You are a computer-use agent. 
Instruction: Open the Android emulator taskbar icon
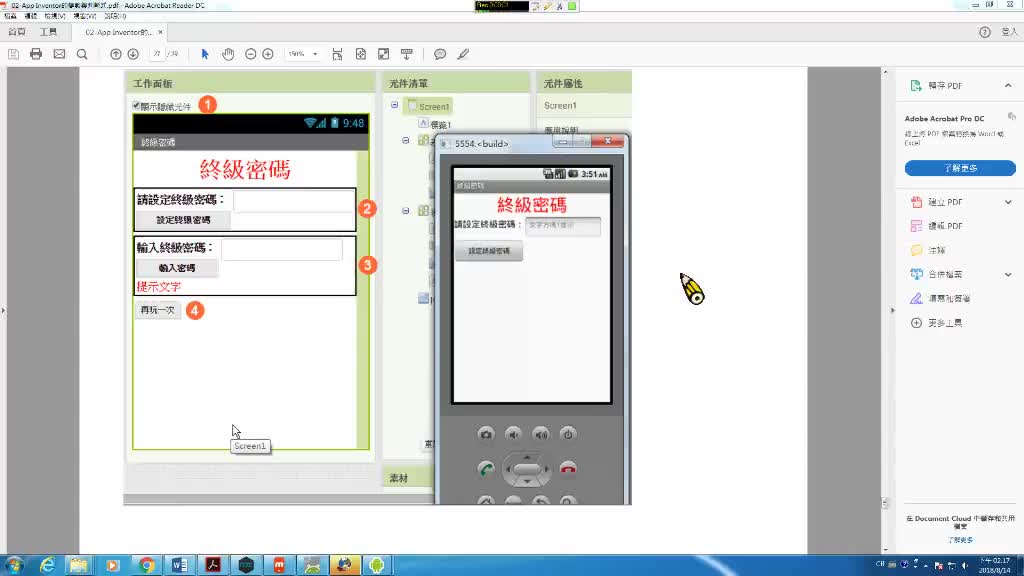tap(377, 565)
